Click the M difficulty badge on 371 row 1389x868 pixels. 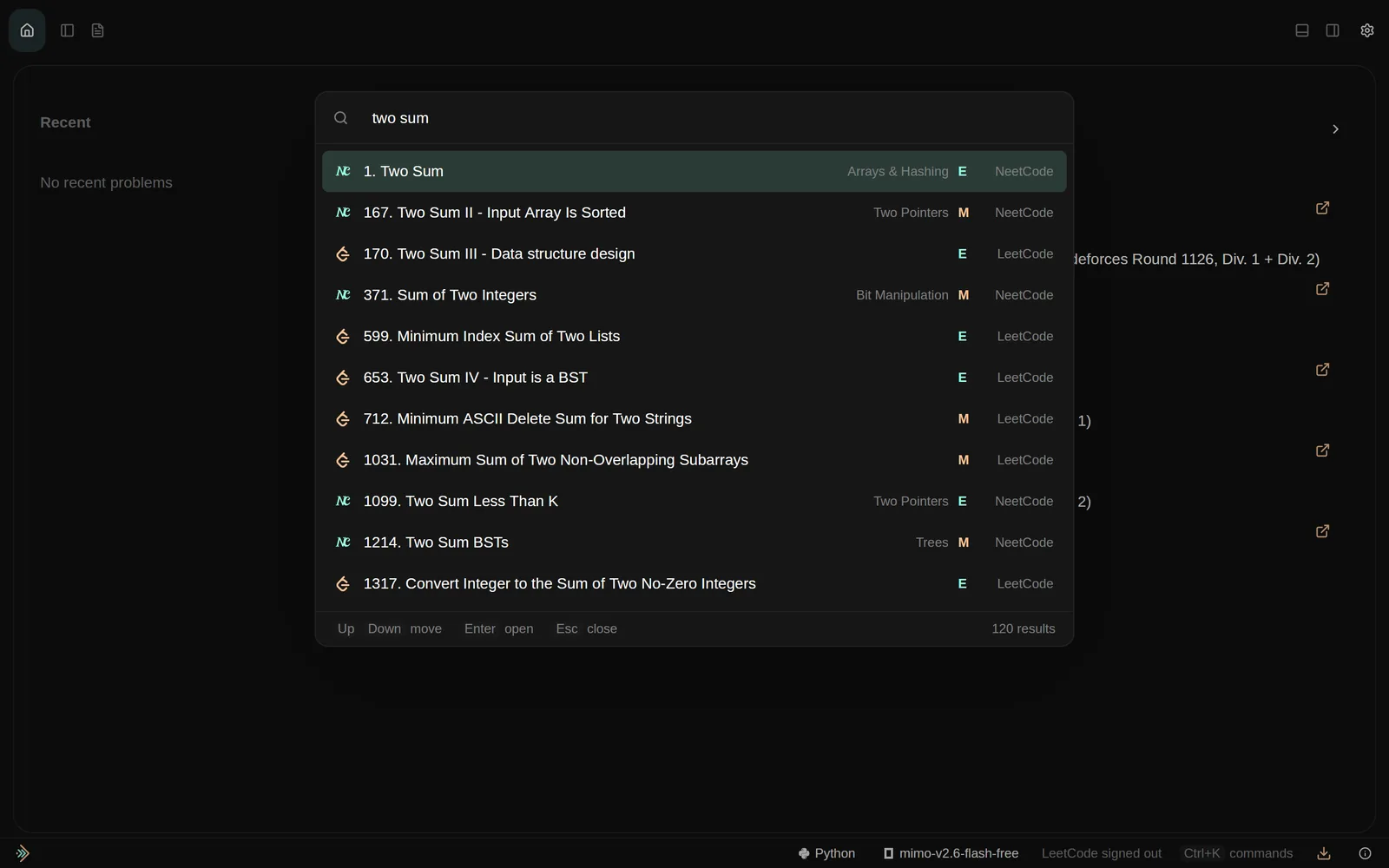963,295
